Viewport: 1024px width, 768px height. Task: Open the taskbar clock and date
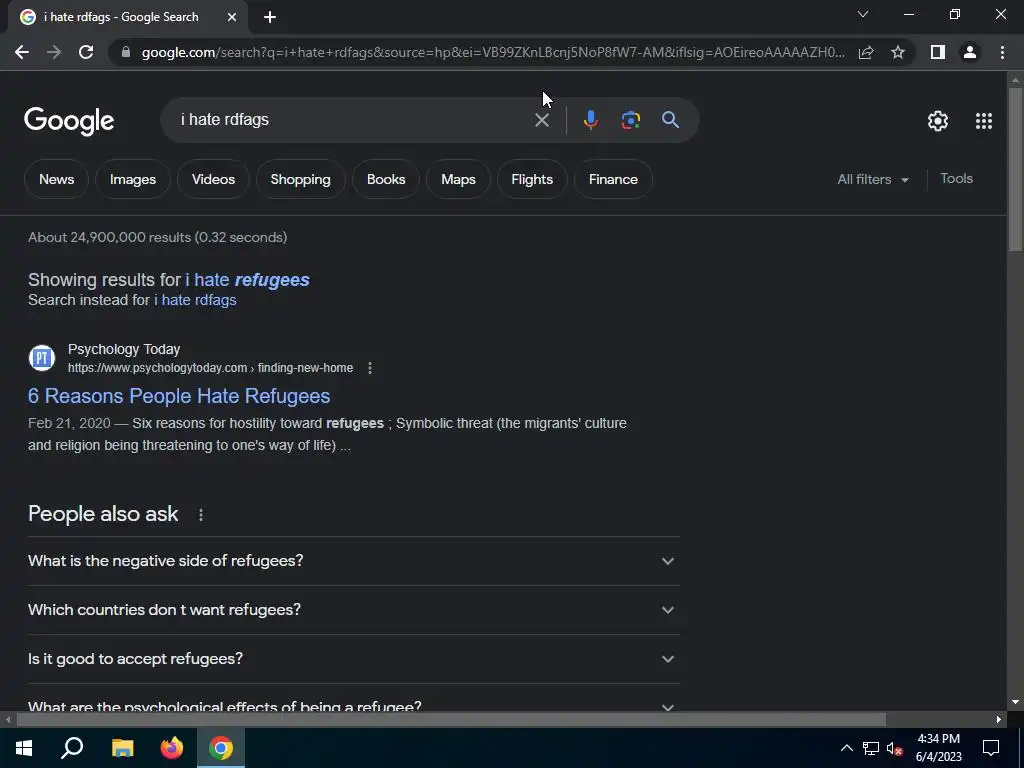click(938, 748)
